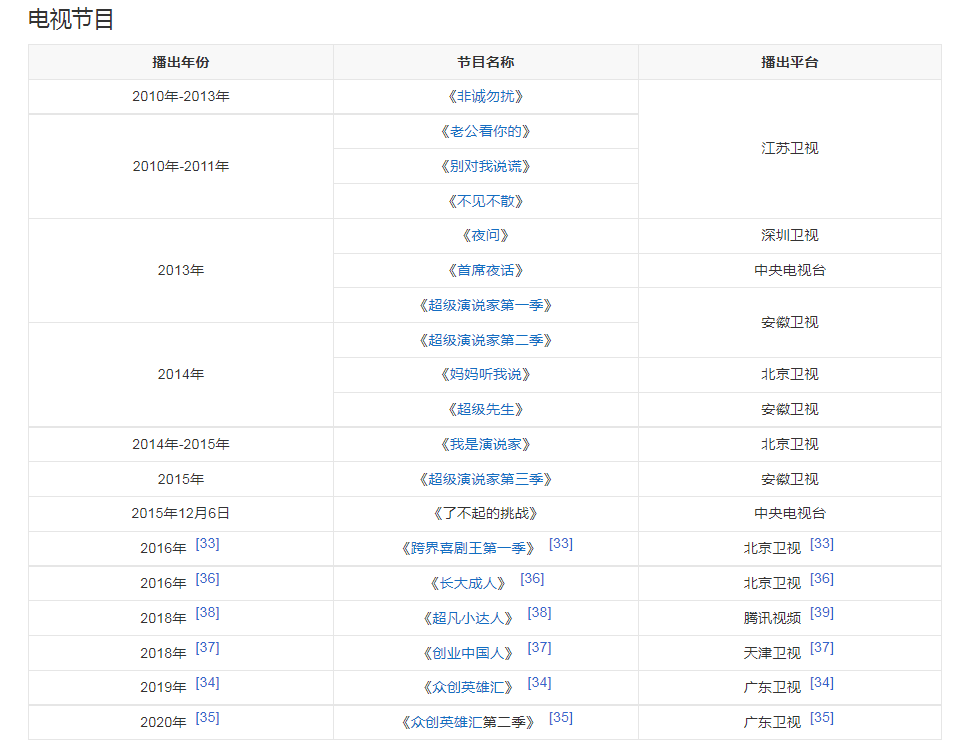Open reference [34] next to 2019年
The height and width of the screenshot is (748, 963).
208,683
